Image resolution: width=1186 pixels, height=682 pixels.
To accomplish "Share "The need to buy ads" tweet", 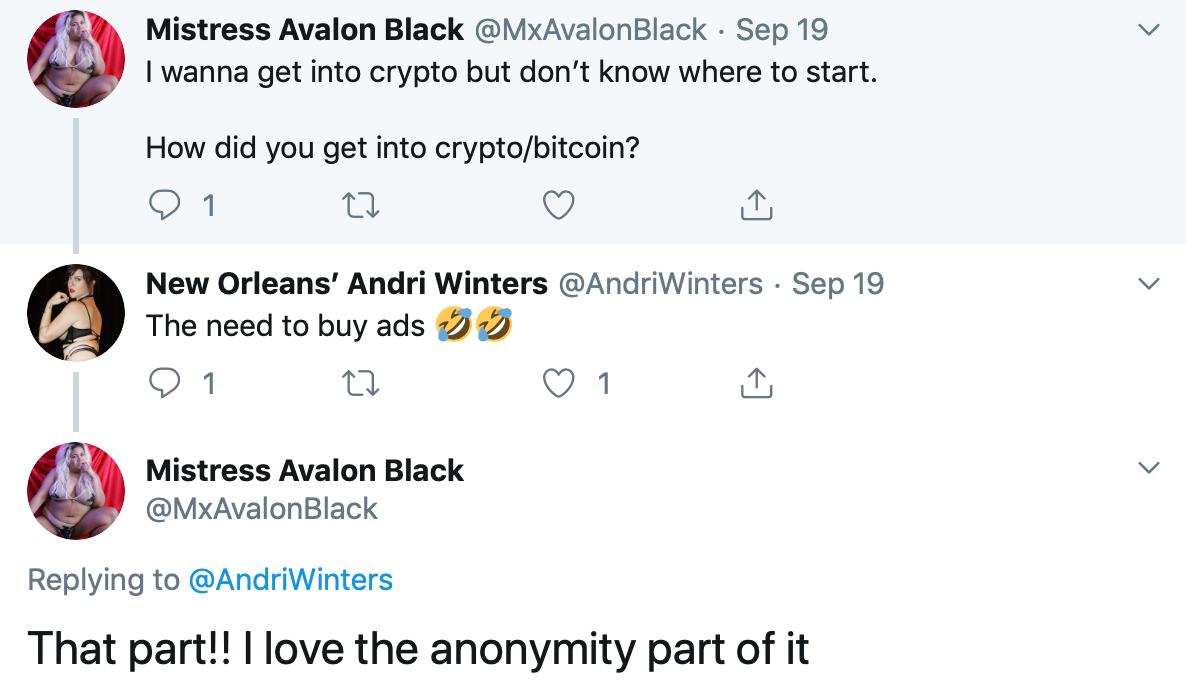I will 756,382.
